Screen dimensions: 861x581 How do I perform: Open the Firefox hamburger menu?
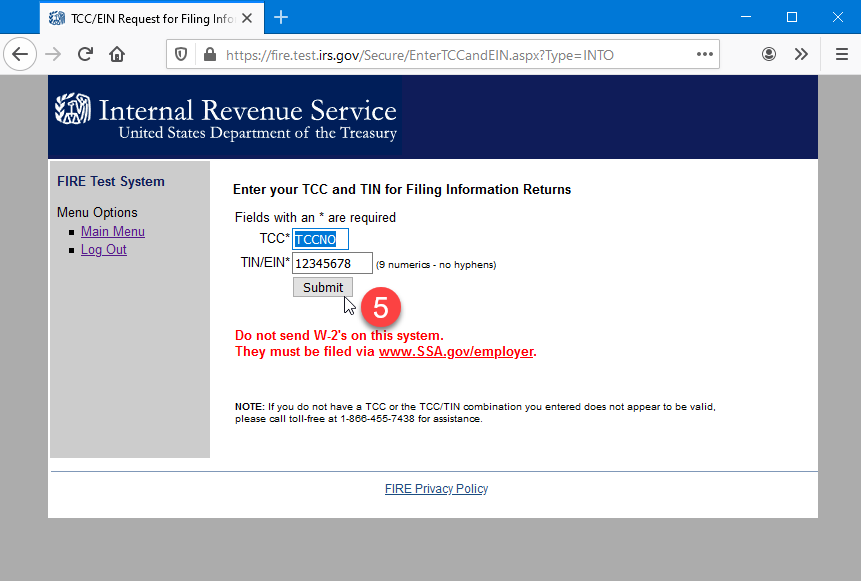[841, 55]
